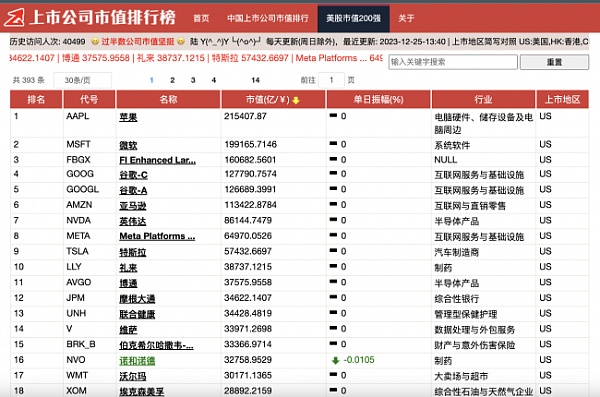Click the flat change indicator in AAPL row
Screen dimensions: 600x397
pyautogui.click(x=333, y=115)
